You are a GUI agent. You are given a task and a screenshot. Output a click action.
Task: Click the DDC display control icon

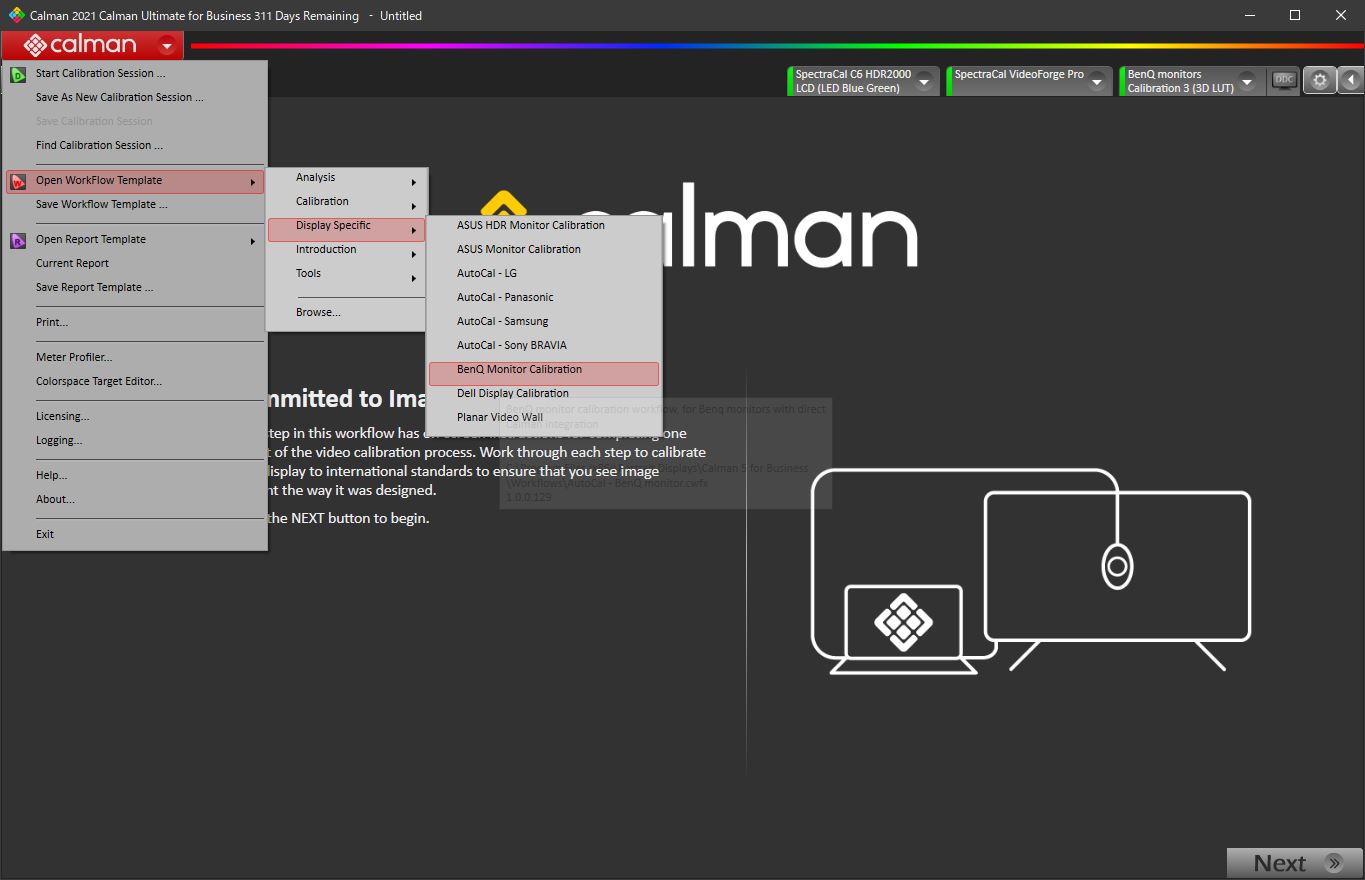(x=1283, y=81)
